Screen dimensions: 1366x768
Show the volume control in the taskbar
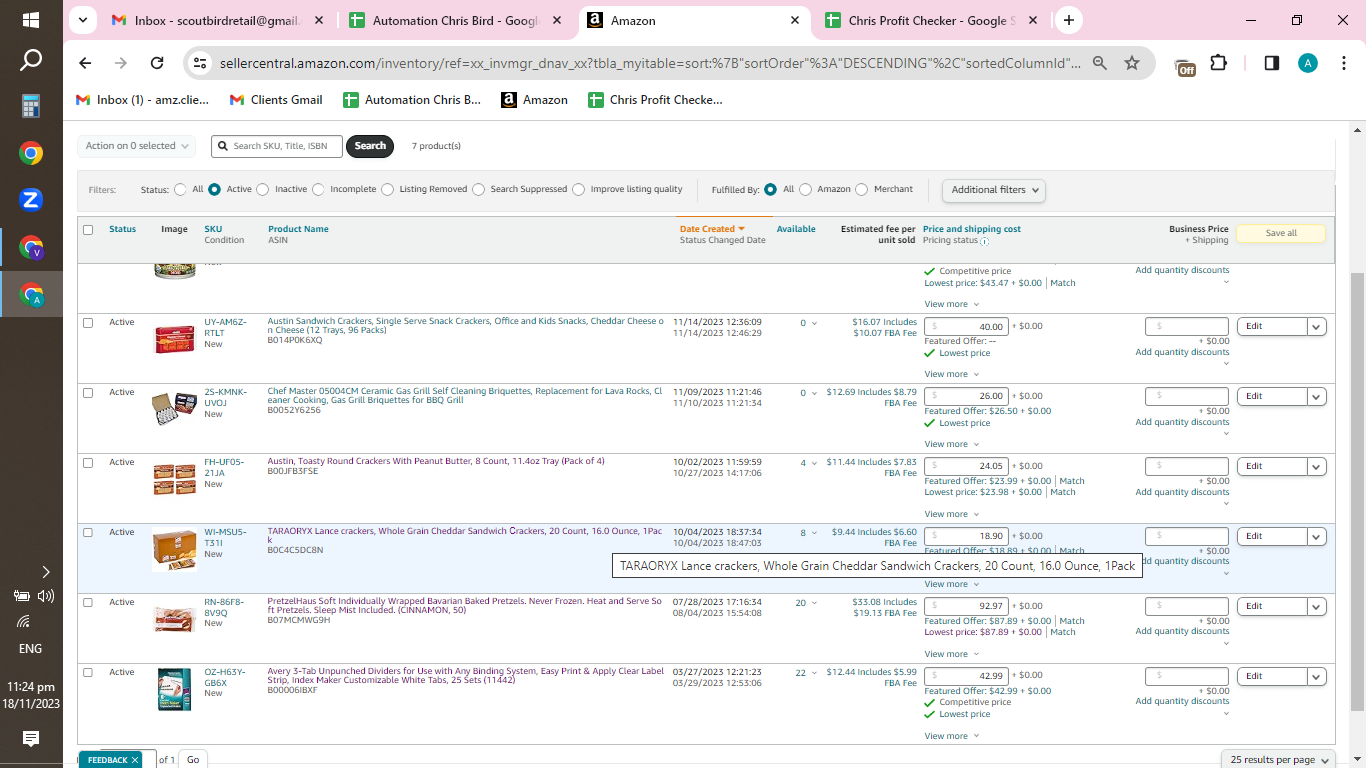pos(46,596)
